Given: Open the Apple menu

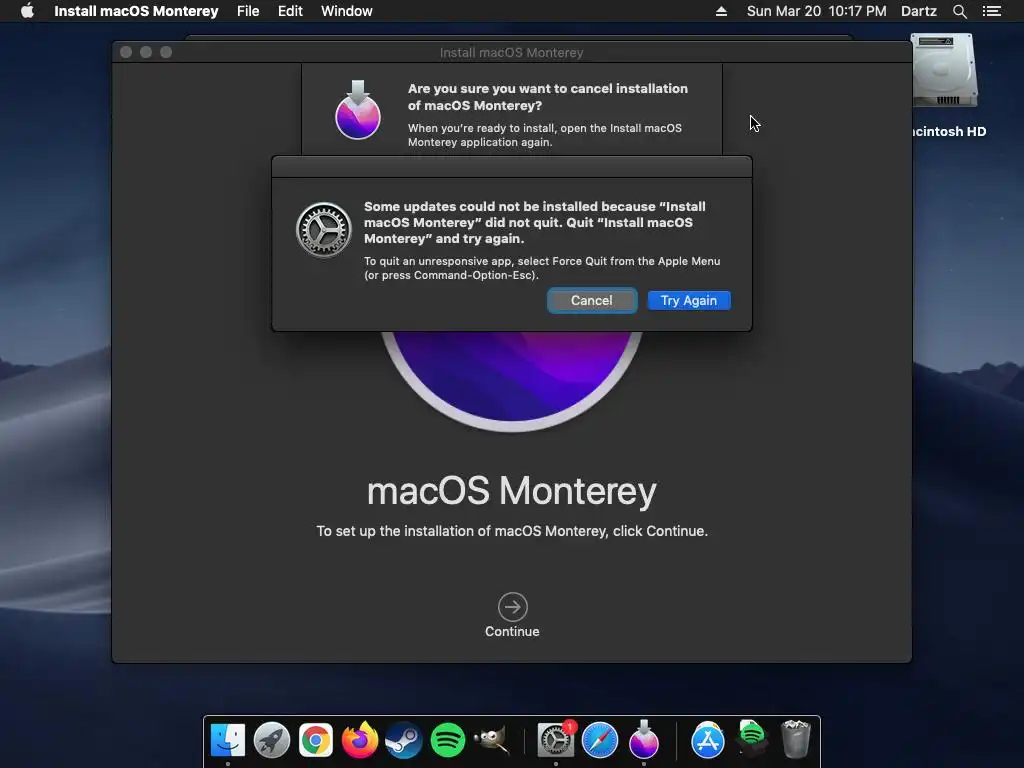Looking at the screenshot, I should 27,11.
